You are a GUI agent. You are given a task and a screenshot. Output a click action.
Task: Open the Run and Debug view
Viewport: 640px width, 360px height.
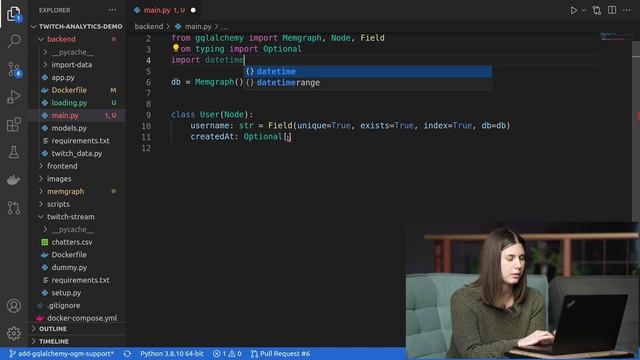tap(14, 97)
